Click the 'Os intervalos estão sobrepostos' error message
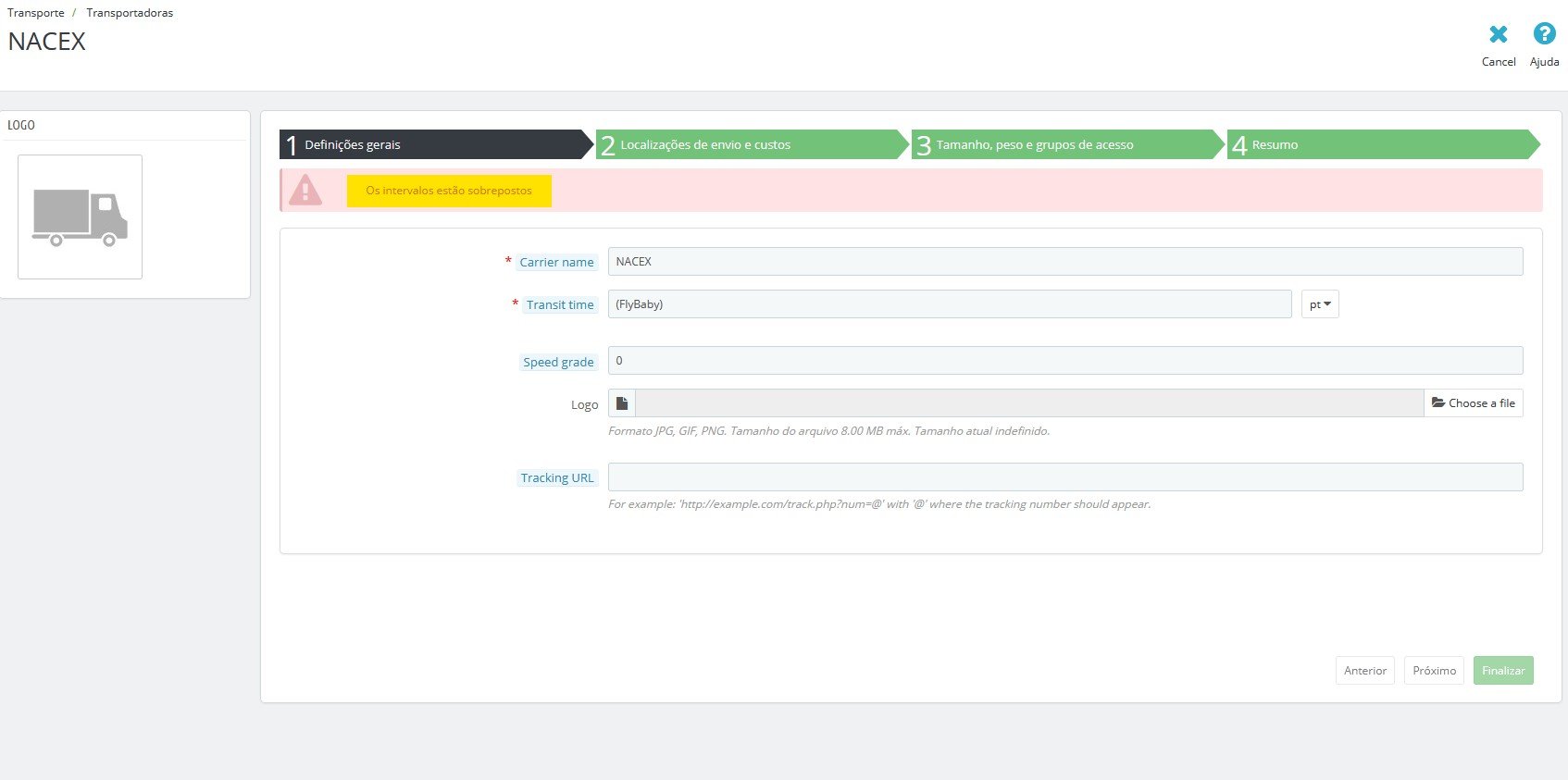 pos(449,191)
